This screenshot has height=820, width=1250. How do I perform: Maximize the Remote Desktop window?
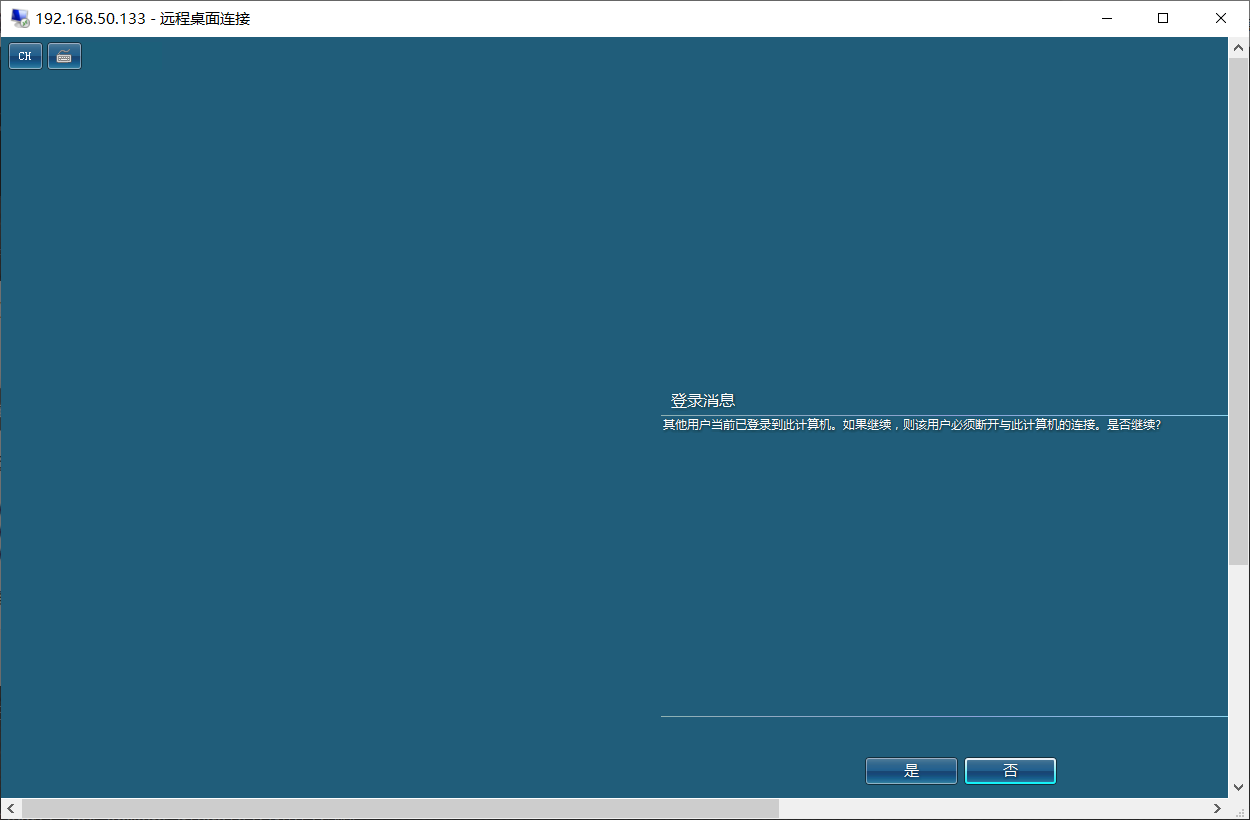tap(1163, 18)
